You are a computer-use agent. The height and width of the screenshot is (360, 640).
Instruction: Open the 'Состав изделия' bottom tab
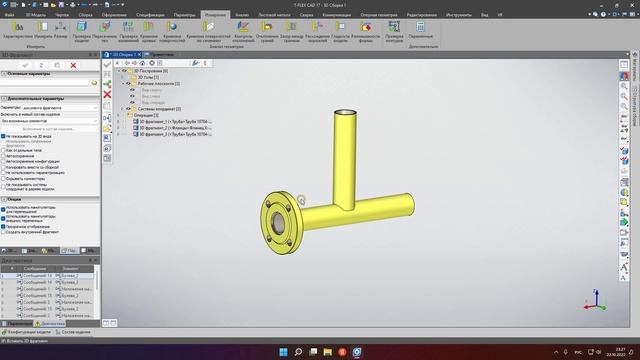coord(73,332)
